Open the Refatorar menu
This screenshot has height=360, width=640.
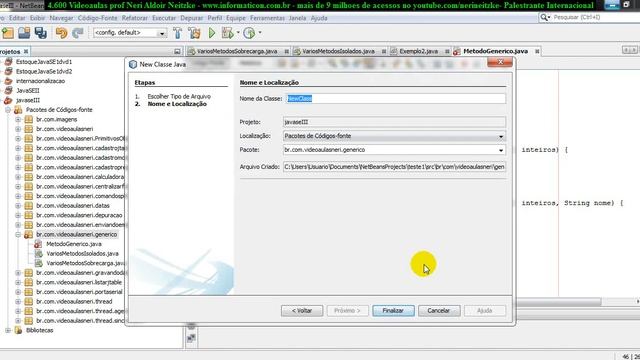pos(134,18)
